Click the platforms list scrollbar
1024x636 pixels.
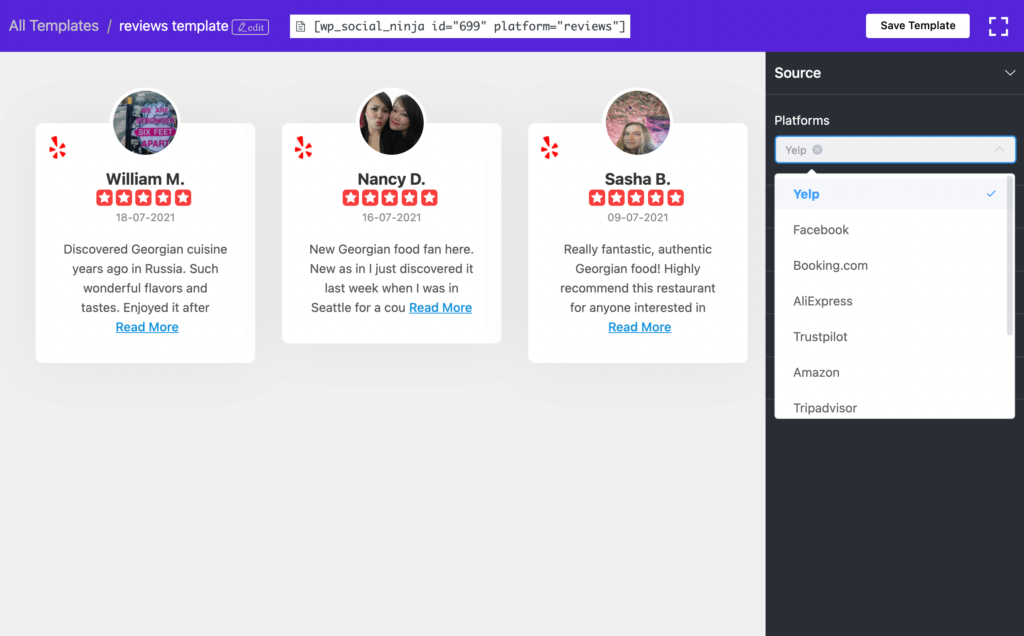(1010, 258)
